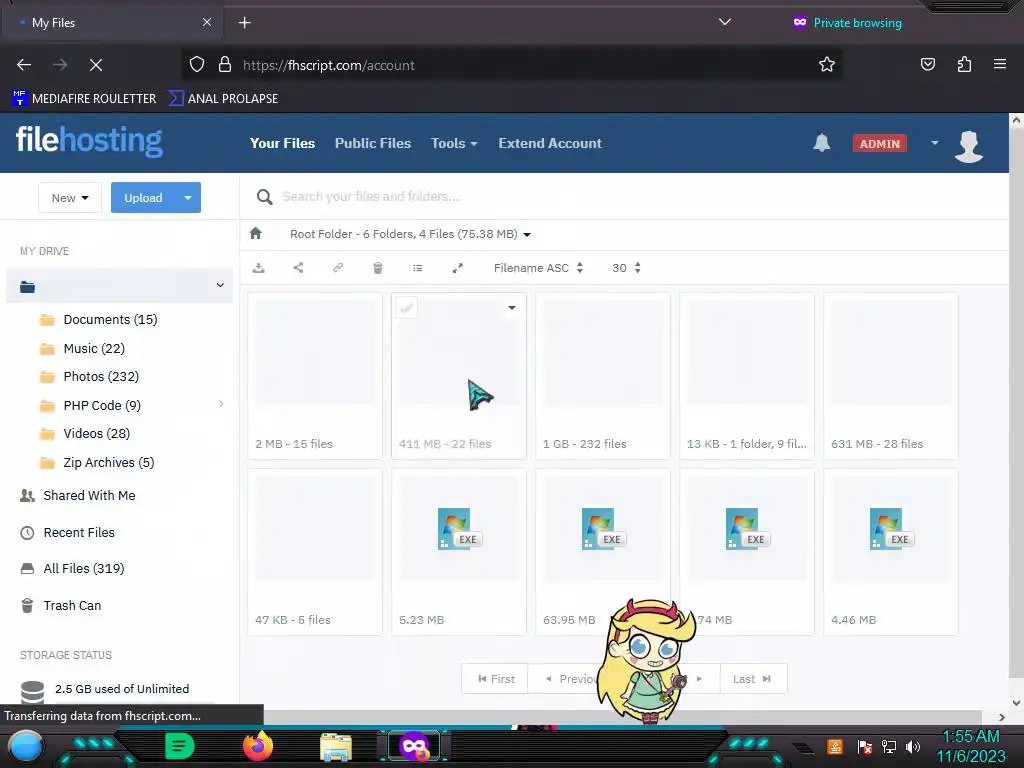Go back with browser back arrow
This screenshot has height=768, width=1024.
24,65
